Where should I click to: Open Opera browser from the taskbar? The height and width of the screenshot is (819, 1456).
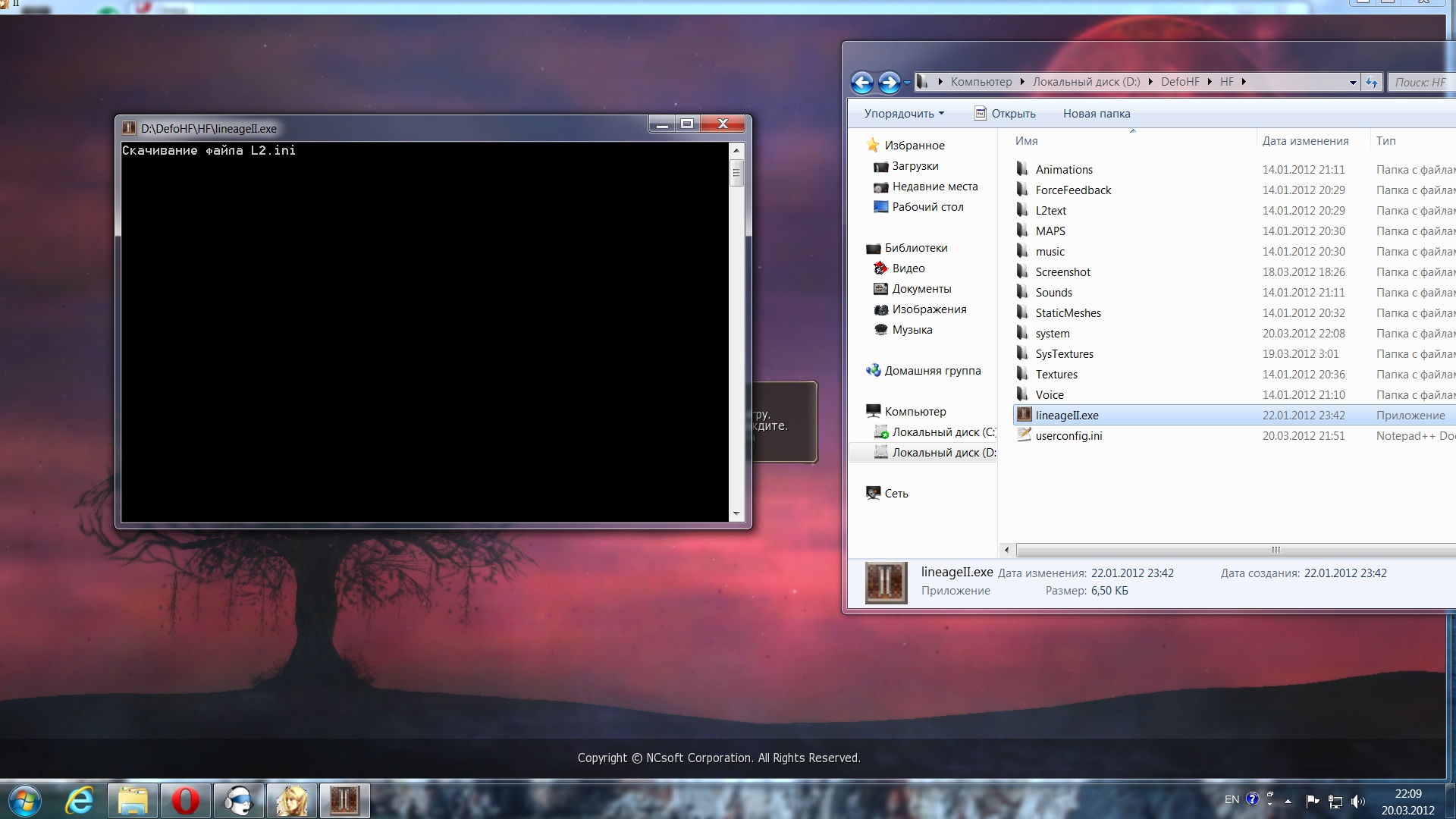point(185,801)
